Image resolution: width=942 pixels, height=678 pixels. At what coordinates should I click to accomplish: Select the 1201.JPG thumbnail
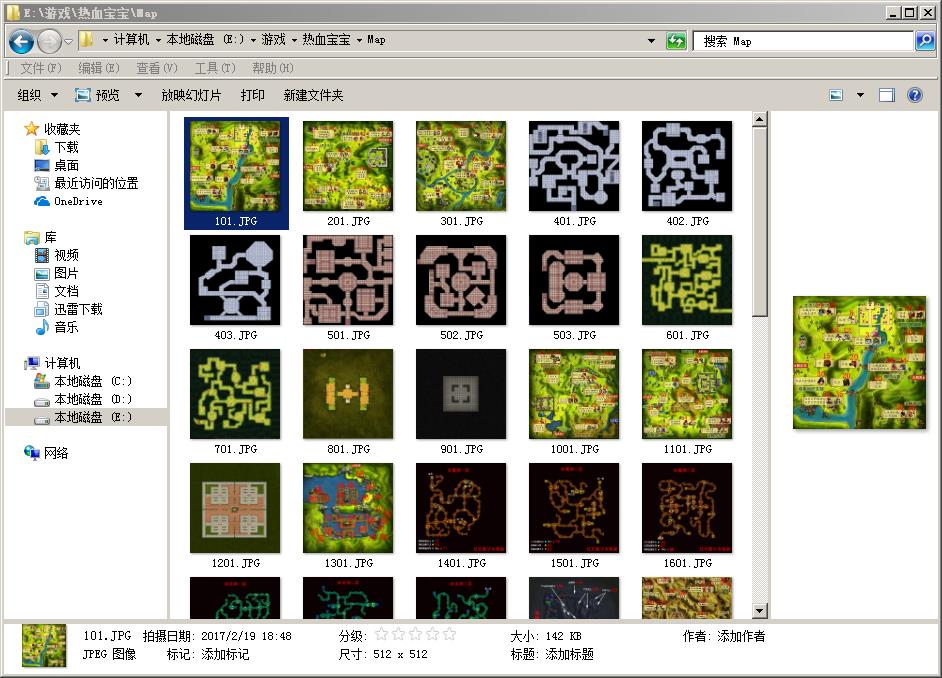point(236,508)
